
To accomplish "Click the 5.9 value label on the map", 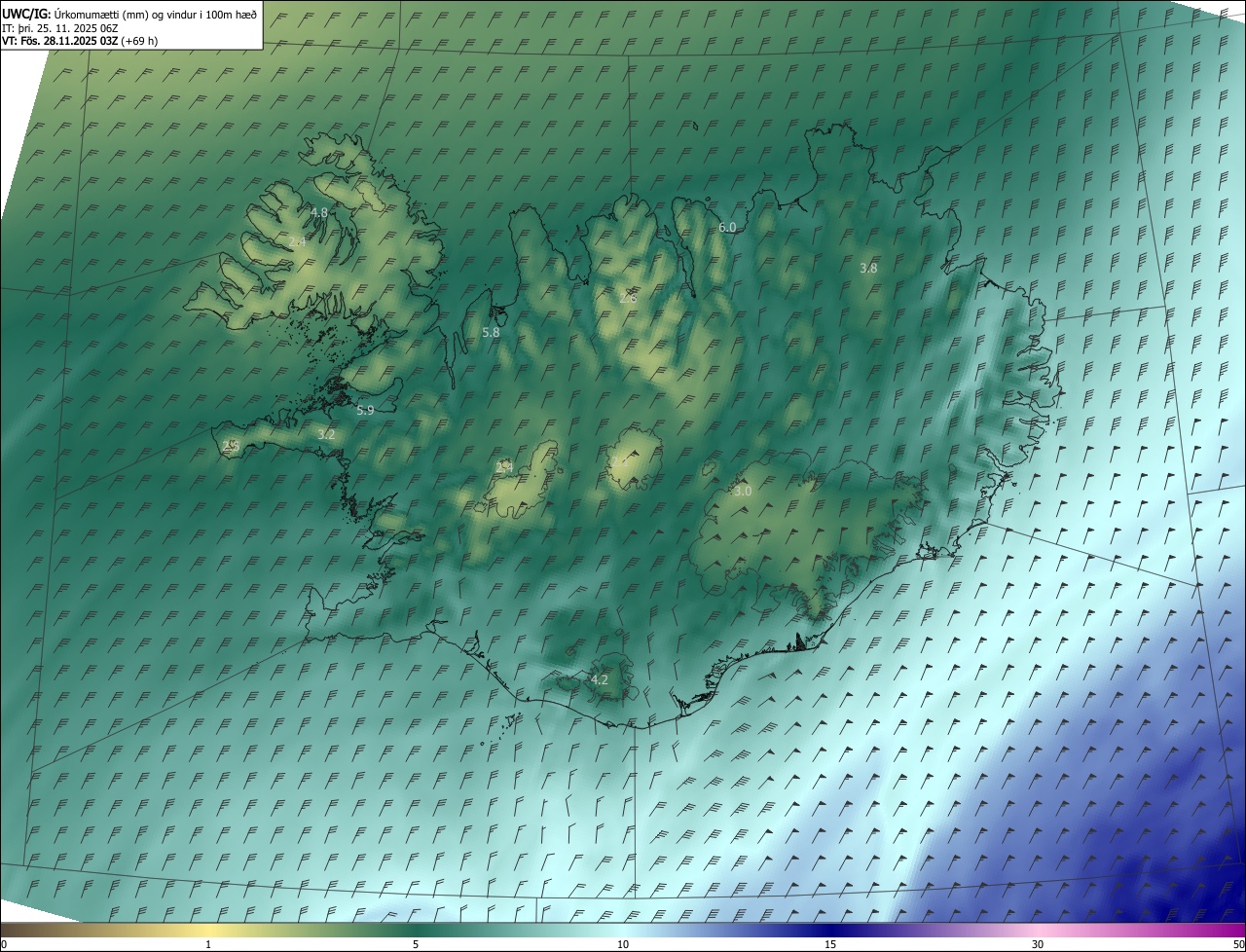I will pos(365,410).
